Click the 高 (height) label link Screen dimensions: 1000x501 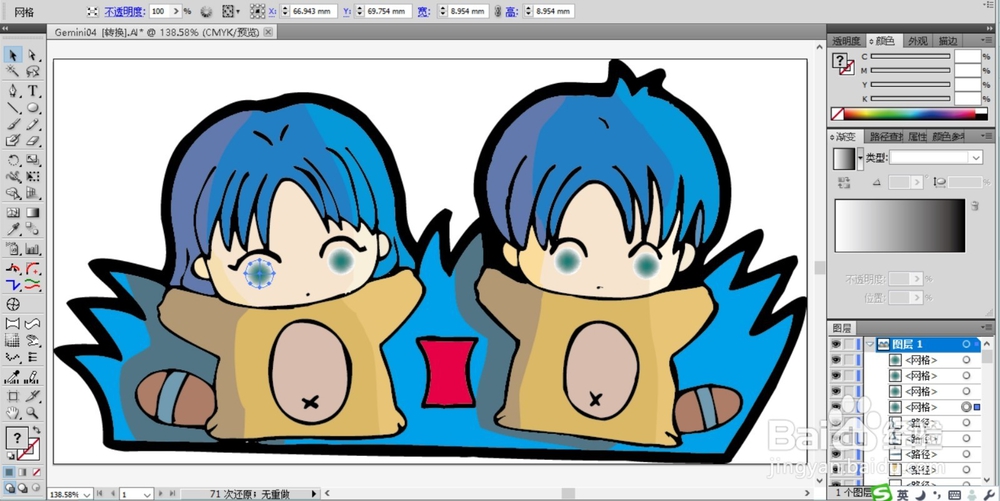(511, 11)
